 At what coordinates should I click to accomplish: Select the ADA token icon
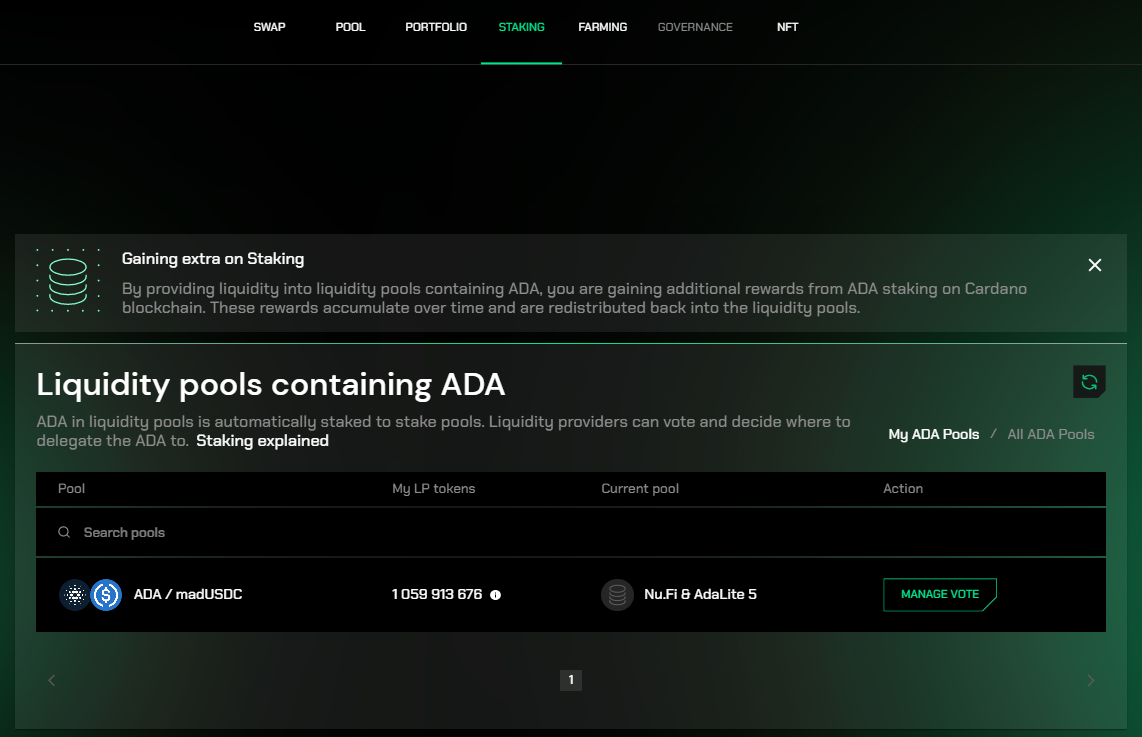pos(73,594)
